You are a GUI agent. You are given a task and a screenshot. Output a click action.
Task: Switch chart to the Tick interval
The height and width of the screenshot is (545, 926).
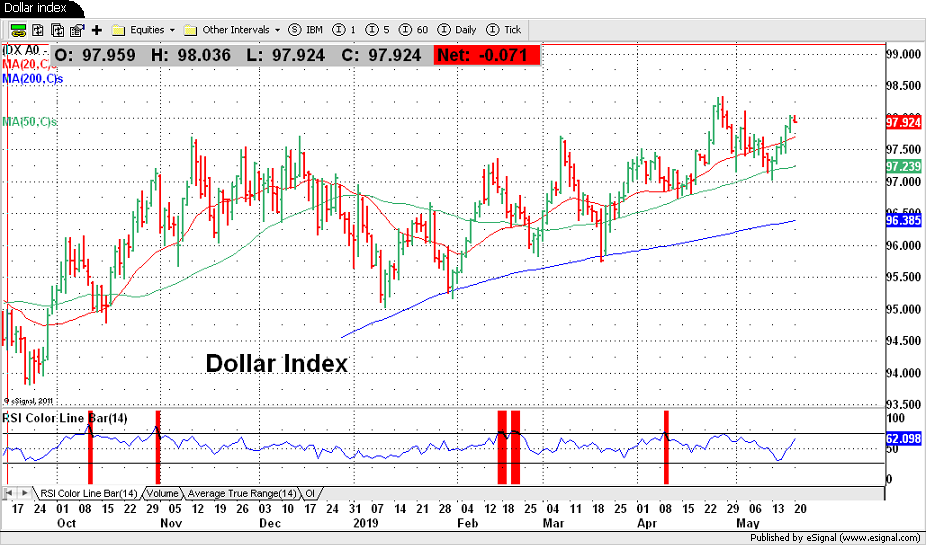point(504,30)
